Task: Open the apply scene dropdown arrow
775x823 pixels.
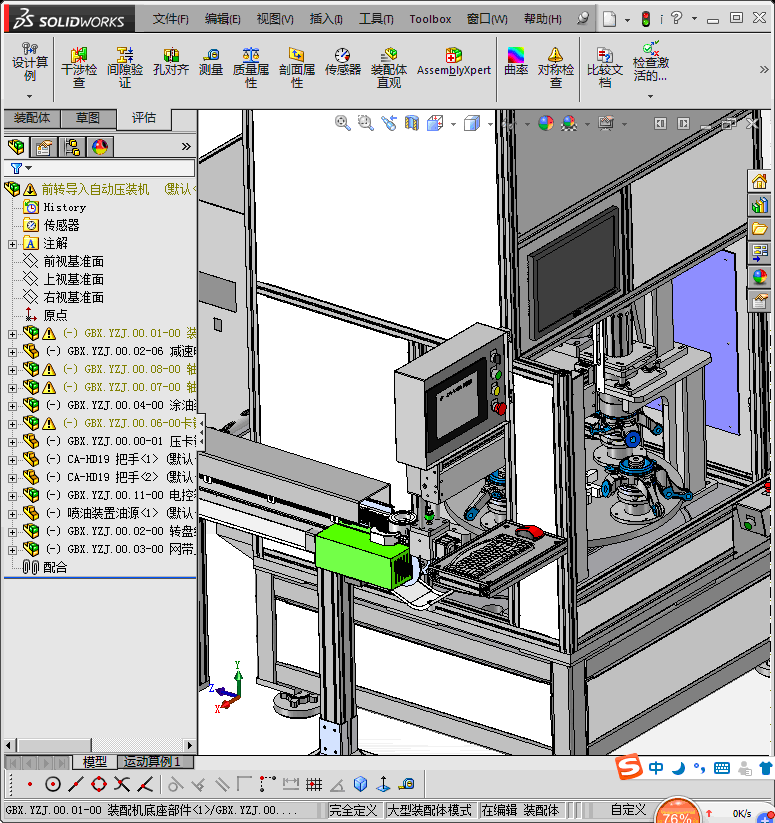Action: click(587, 124)
